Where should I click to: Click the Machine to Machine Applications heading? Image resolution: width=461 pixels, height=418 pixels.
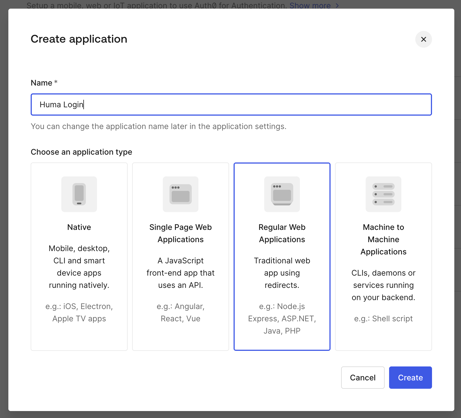pyautogui.click(x=383, y=239)
